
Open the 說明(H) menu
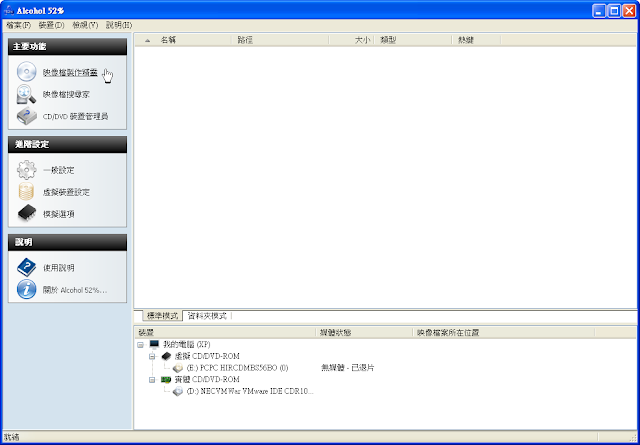[x=119, y=25]
